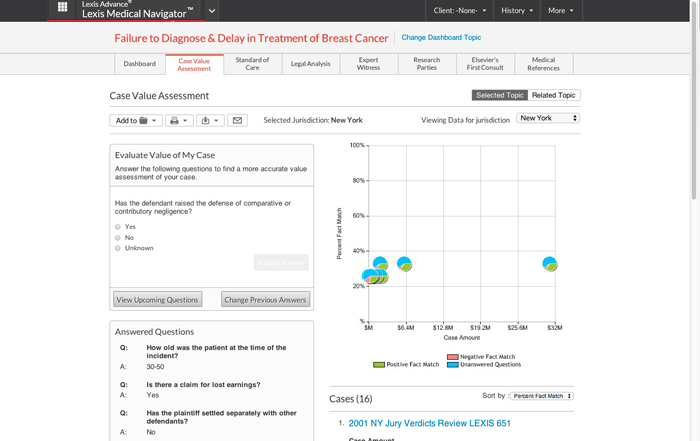The width and height of the screenshot is (700, 441).
Task: Click 'Is there a claim for lost earnings?' question
Action: 203,385
